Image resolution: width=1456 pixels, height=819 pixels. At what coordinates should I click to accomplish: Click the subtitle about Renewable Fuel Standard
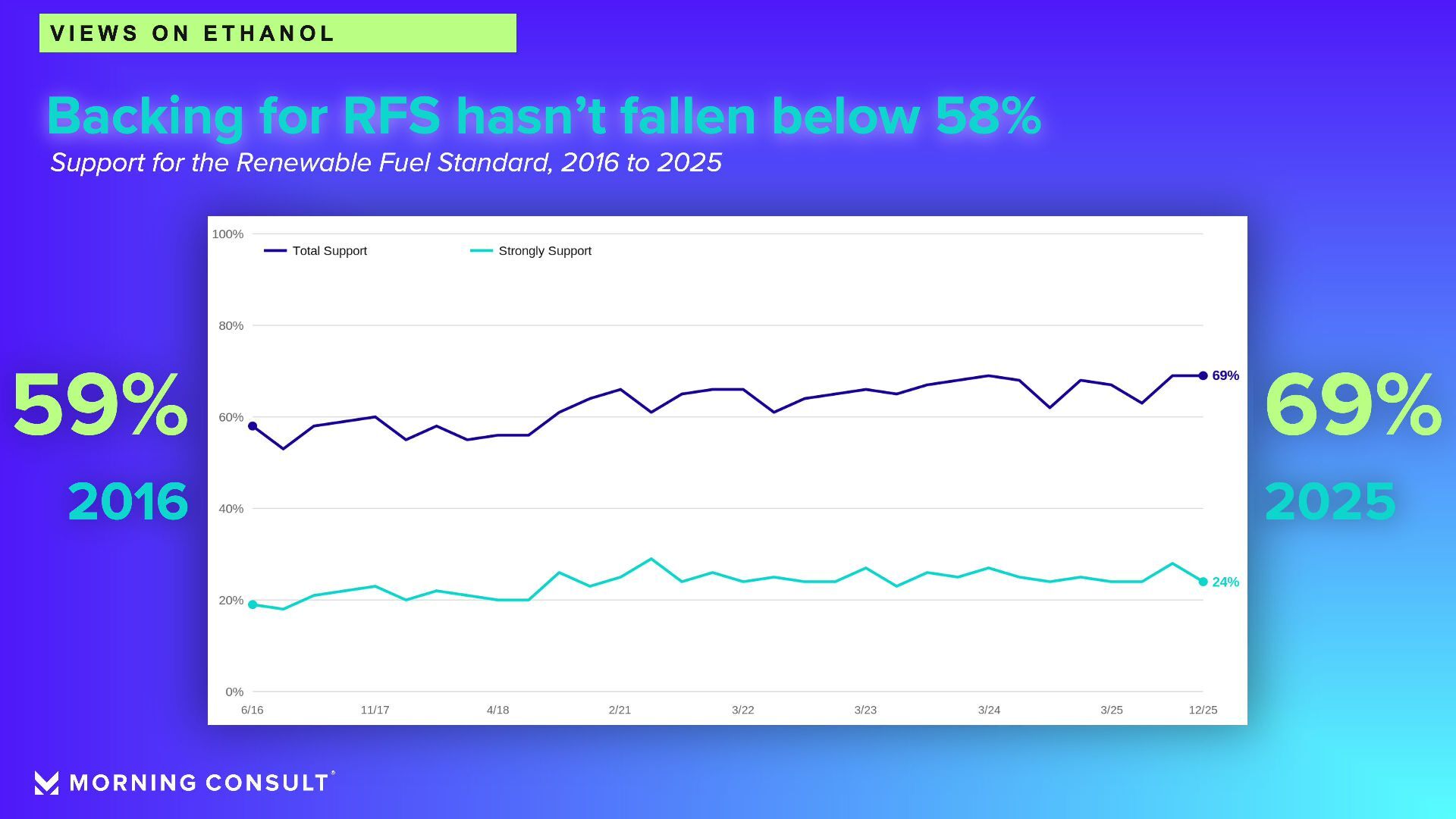pyautogui.click(x=385, y=162)
